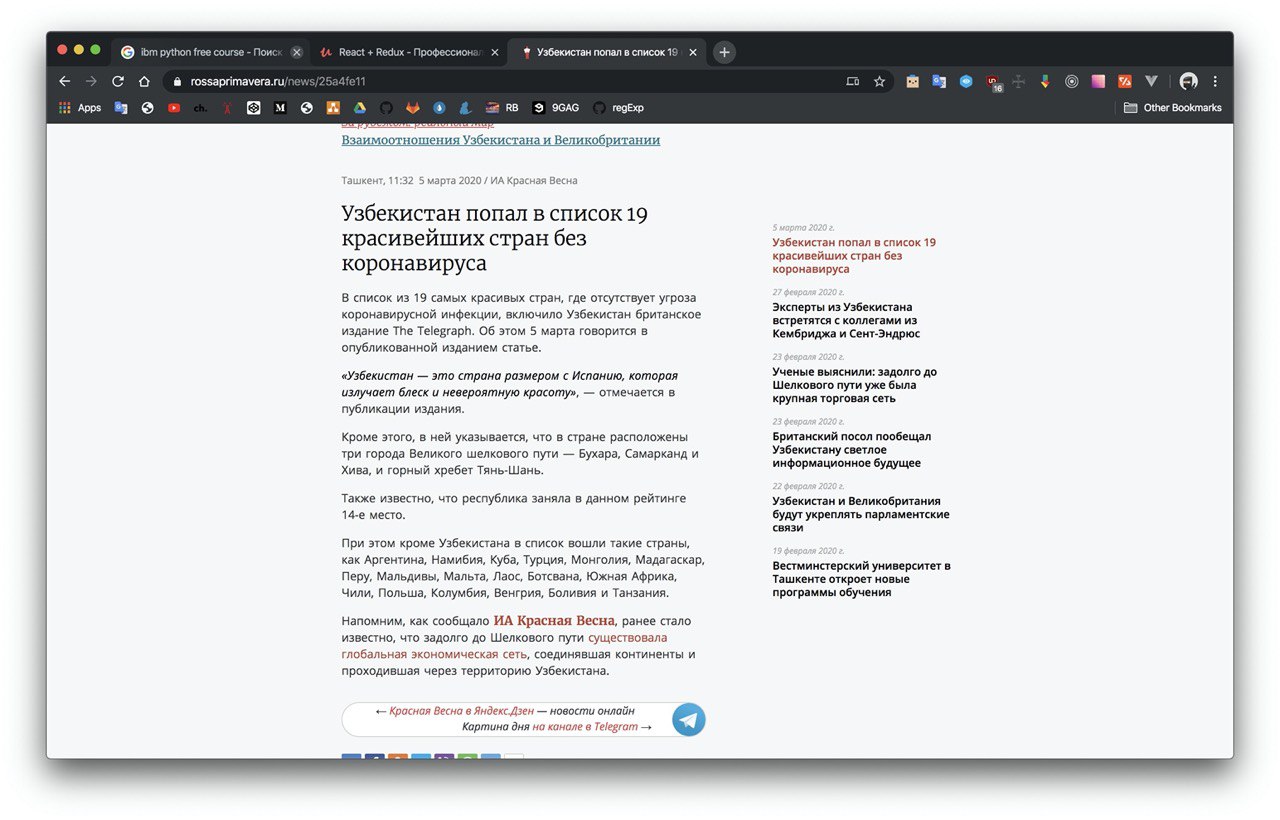
Task: Close the 'React + Redux' tab
Action: pos(493,52)
